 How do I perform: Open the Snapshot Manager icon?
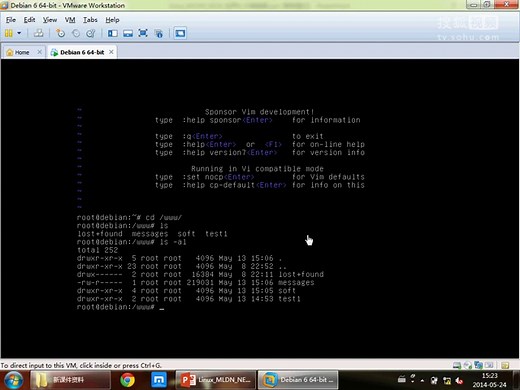[91, 33]
